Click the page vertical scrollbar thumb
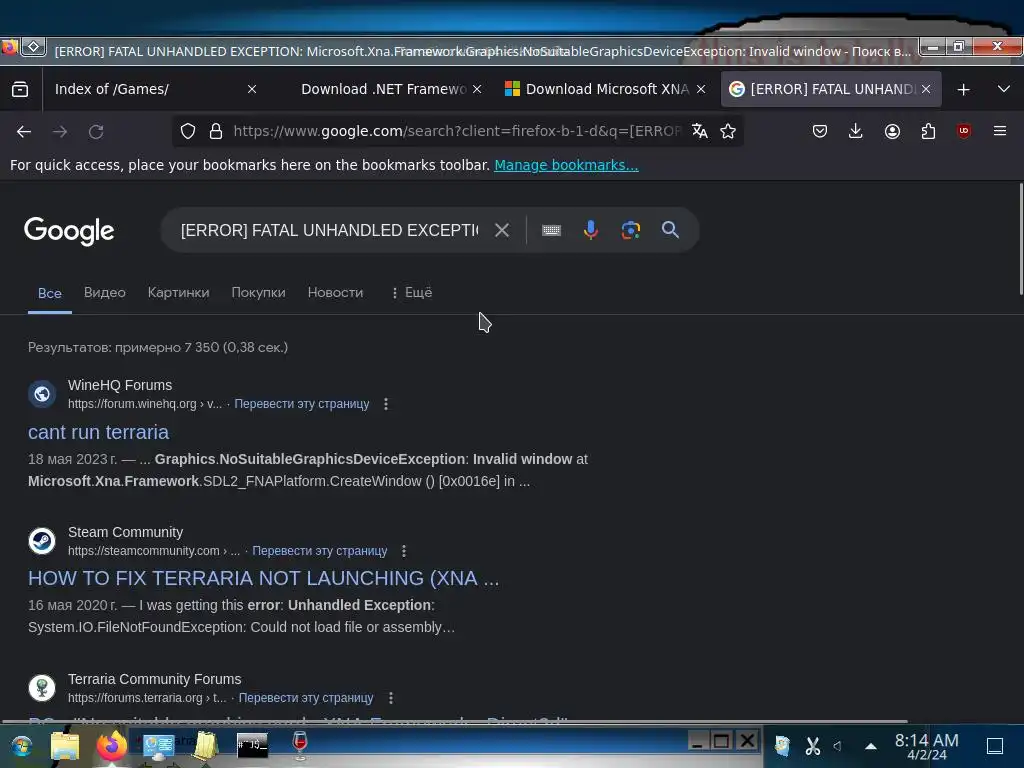1024x768 pixels. point(1021,239)
